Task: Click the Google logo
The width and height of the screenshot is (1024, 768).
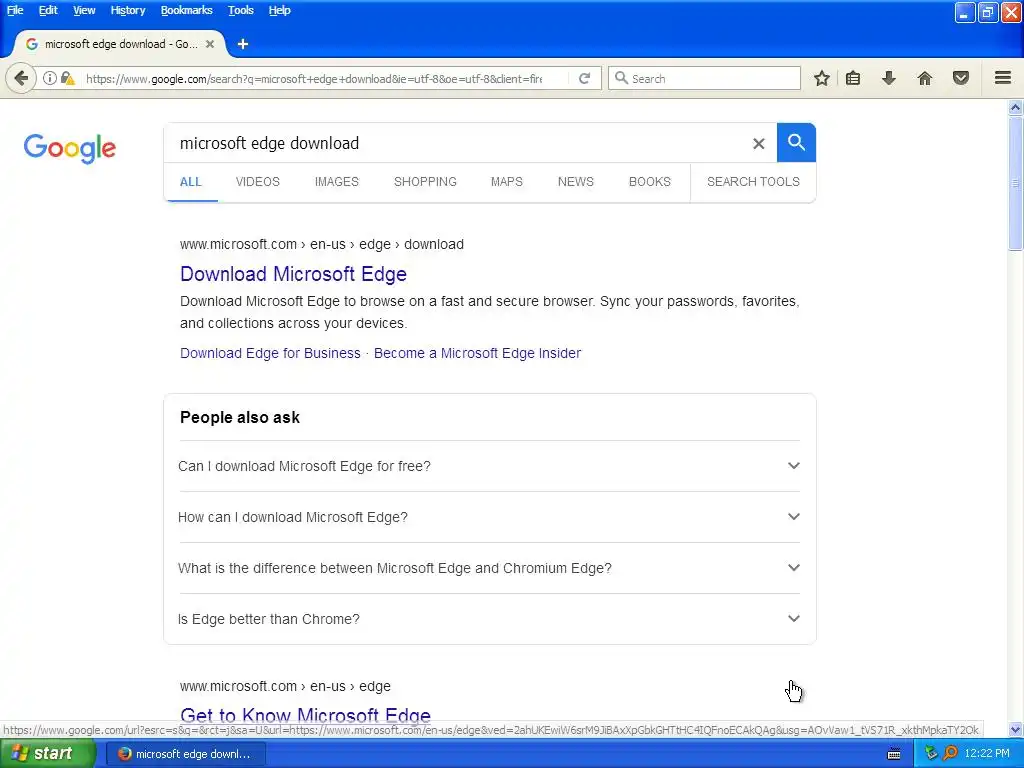Action: pos(69,148)
